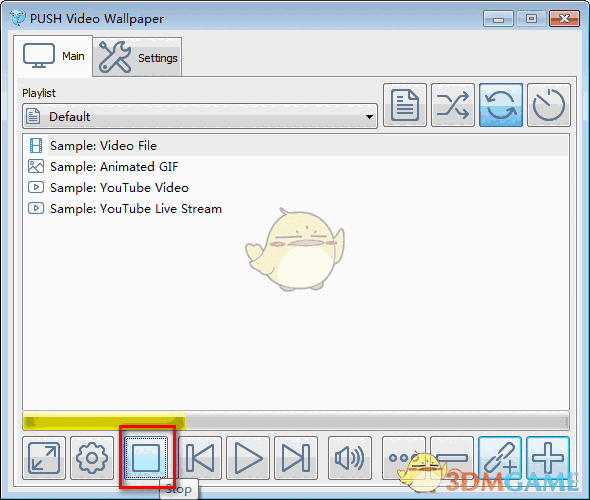Select Sample: Animated GIF entry
This screenshot has height=500, width=590.
click(x=296, y=166)
